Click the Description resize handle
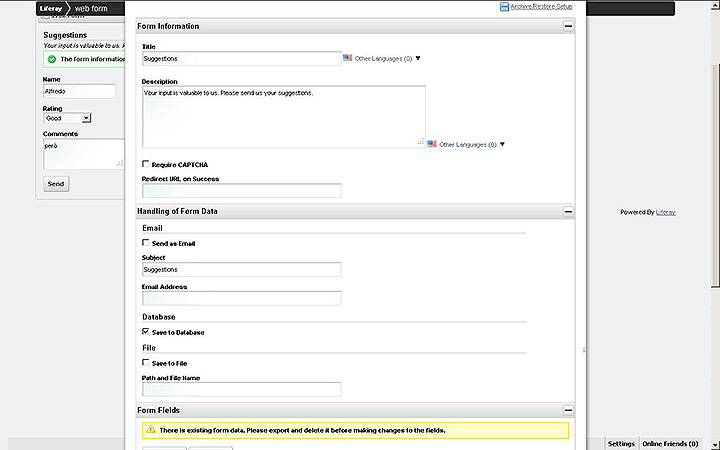720x450 pixels. click(x=421, y=142)
